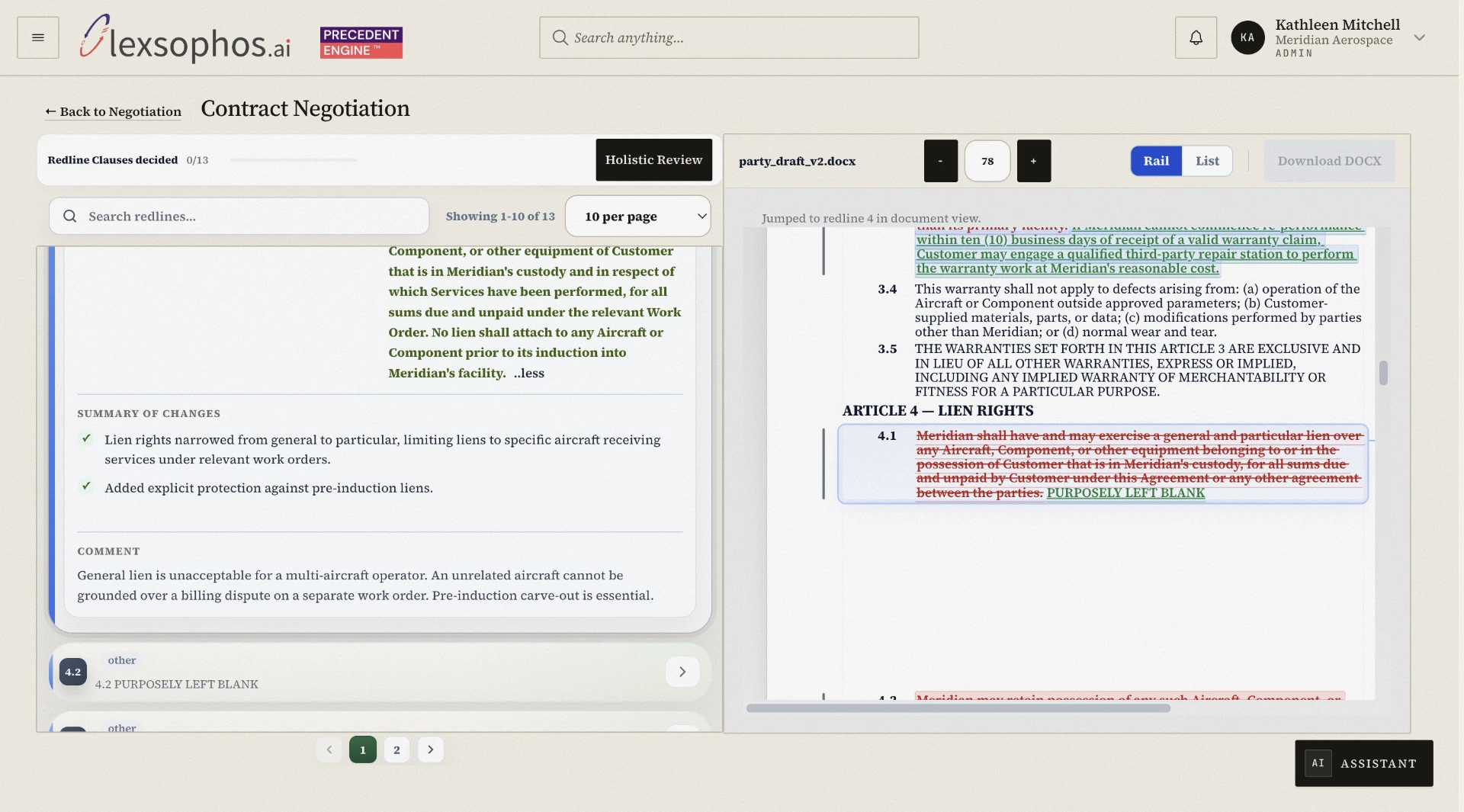Click the Jumped to redline 4 status message

[x=871, y=218]
